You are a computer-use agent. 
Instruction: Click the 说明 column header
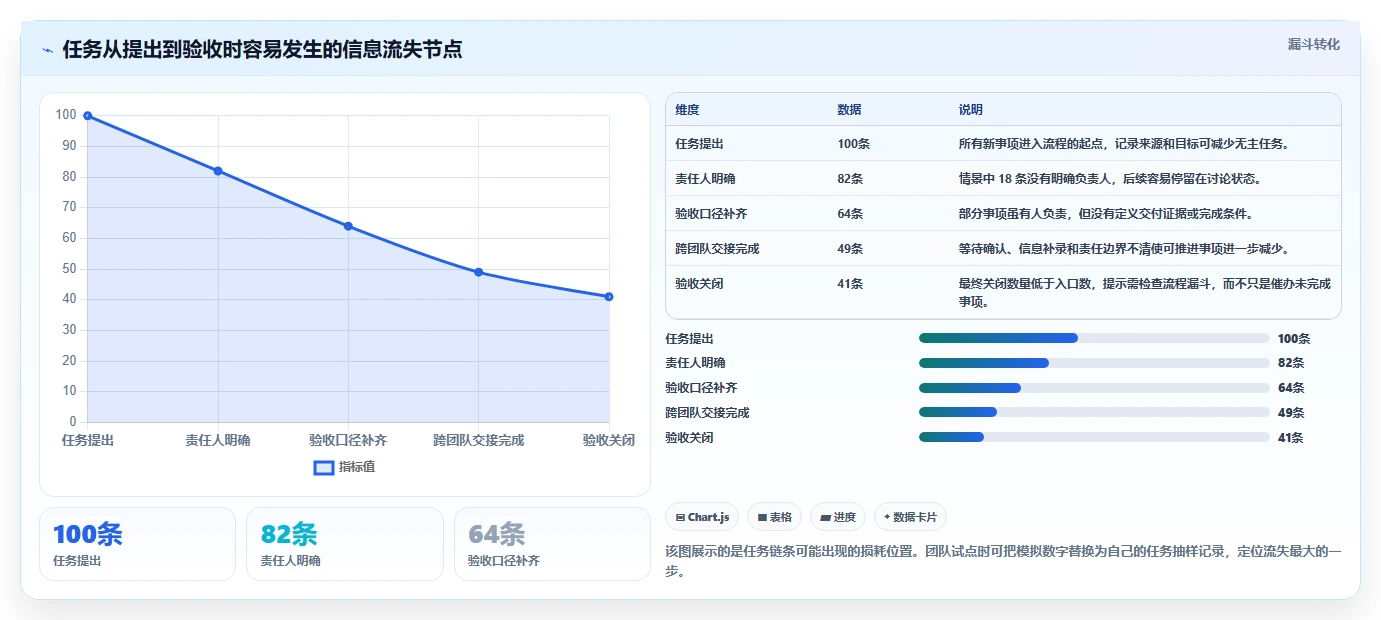[970, 109]
